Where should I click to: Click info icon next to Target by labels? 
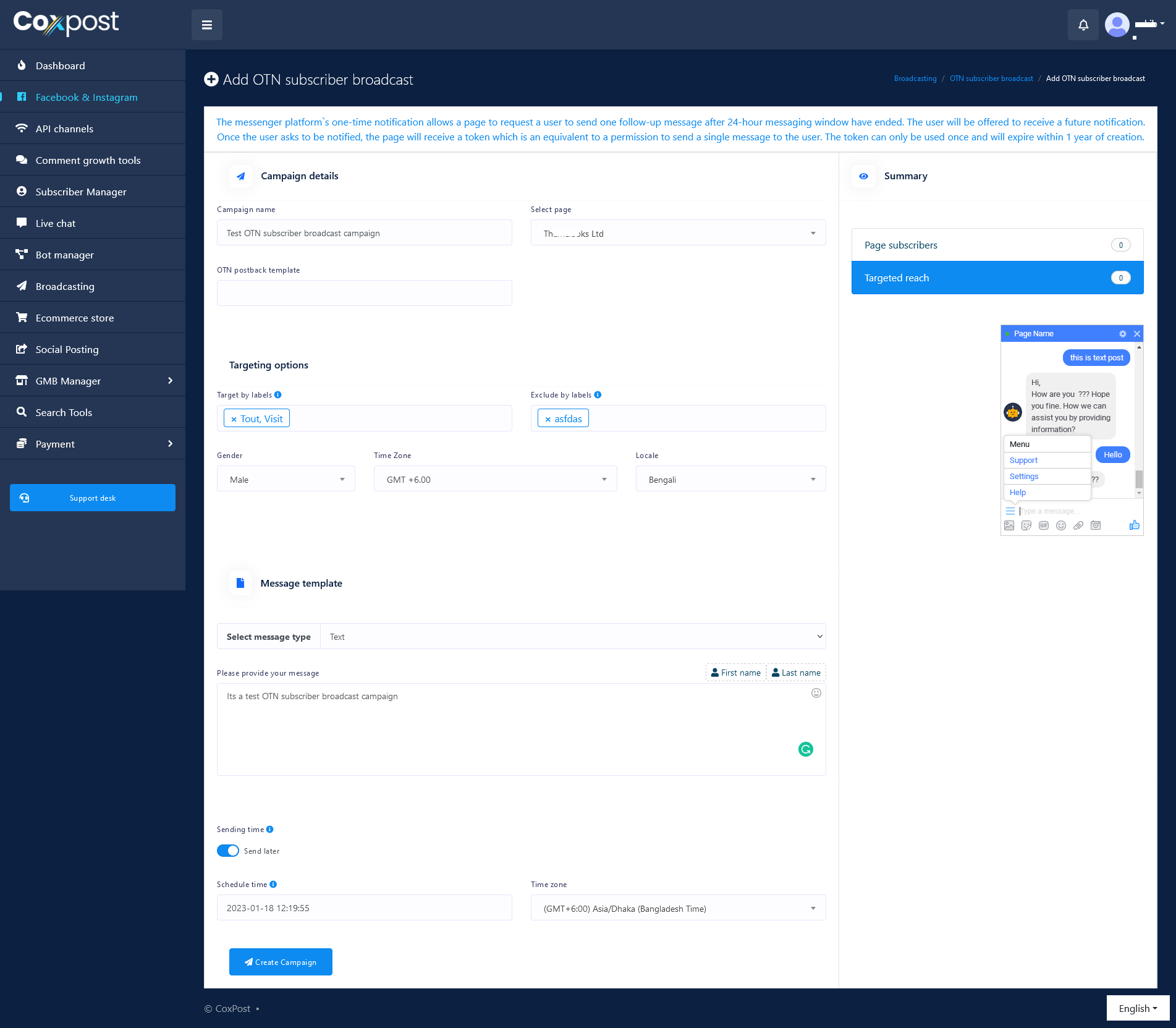[x=277, y=394]
